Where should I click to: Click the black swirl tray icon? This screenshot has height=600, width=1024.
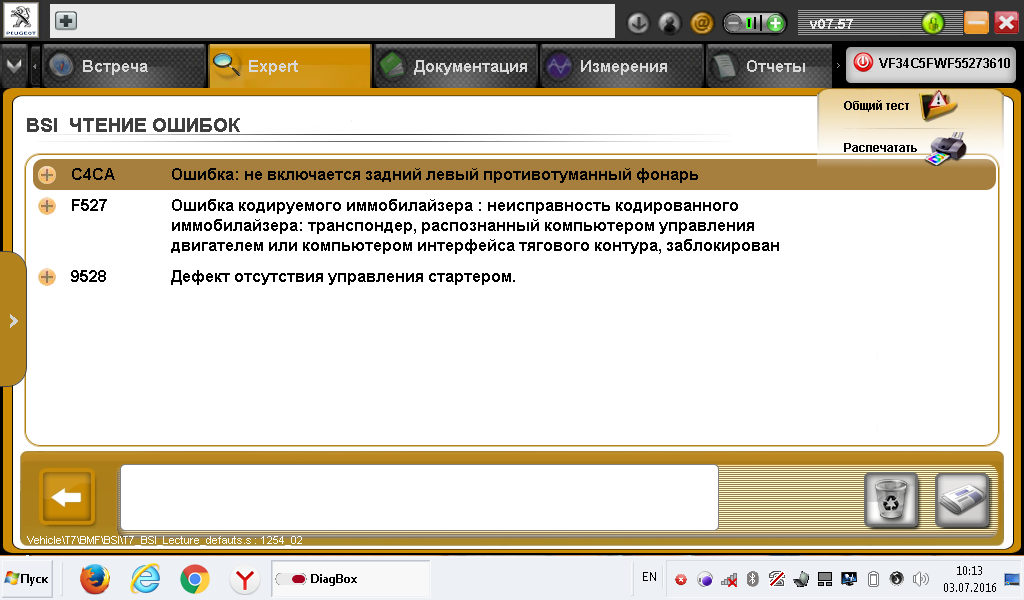897,578
